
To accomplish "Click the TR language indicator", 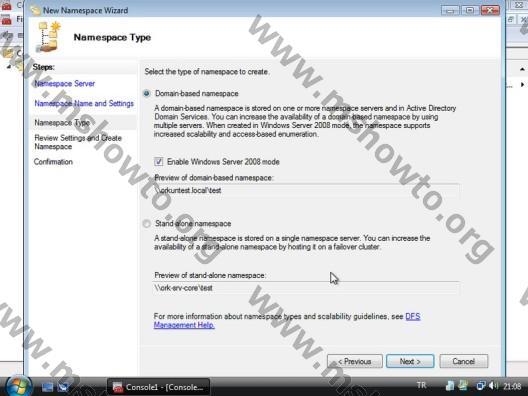I will pos(421,385).
